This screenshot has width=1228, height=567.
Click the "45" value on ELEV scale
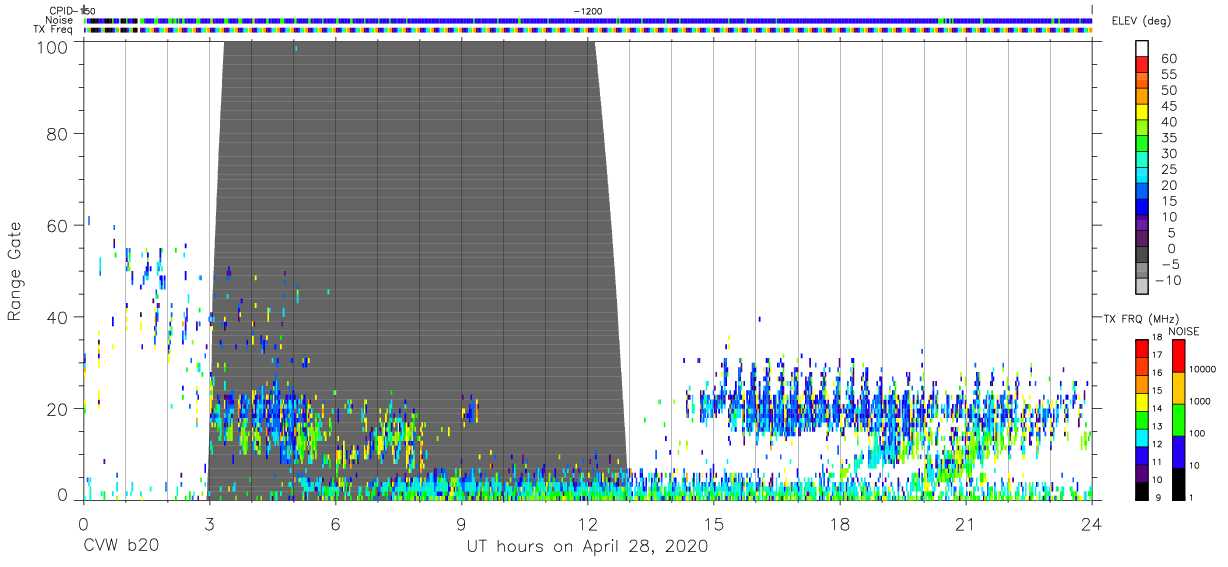click(x=1168, y=106)
